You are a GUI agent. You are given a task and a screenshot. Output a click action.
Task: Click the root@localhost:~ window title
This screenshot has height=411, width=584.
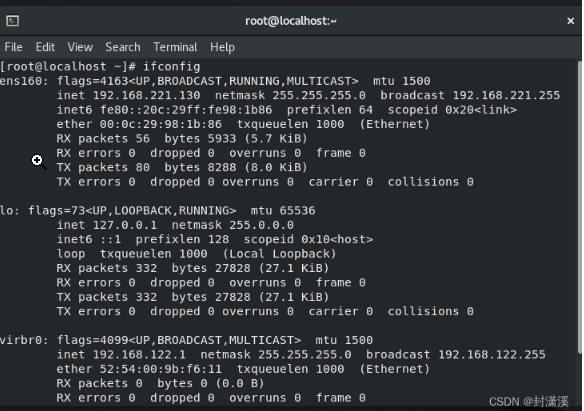pos(291,21)
